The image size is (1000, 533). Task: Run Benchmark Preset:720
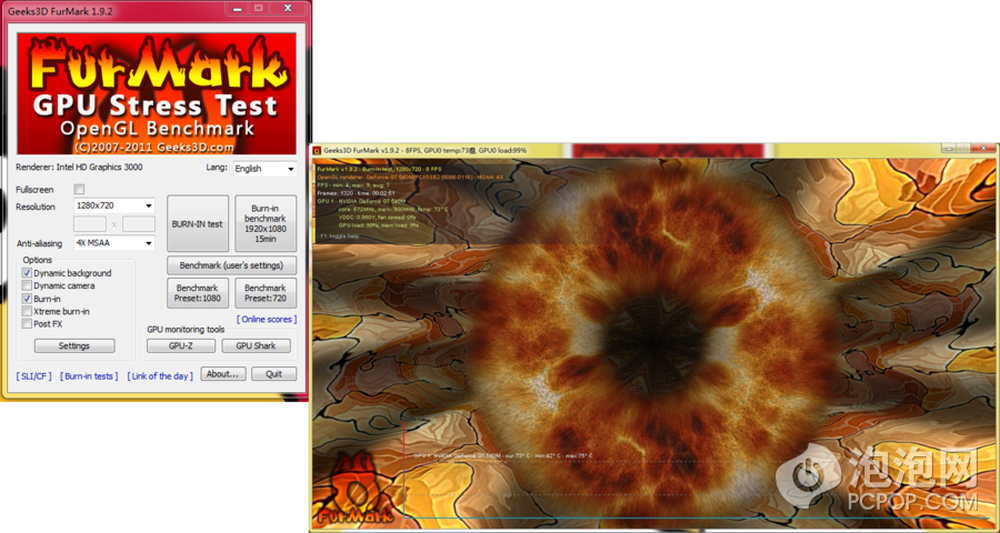tap(266, 293)
